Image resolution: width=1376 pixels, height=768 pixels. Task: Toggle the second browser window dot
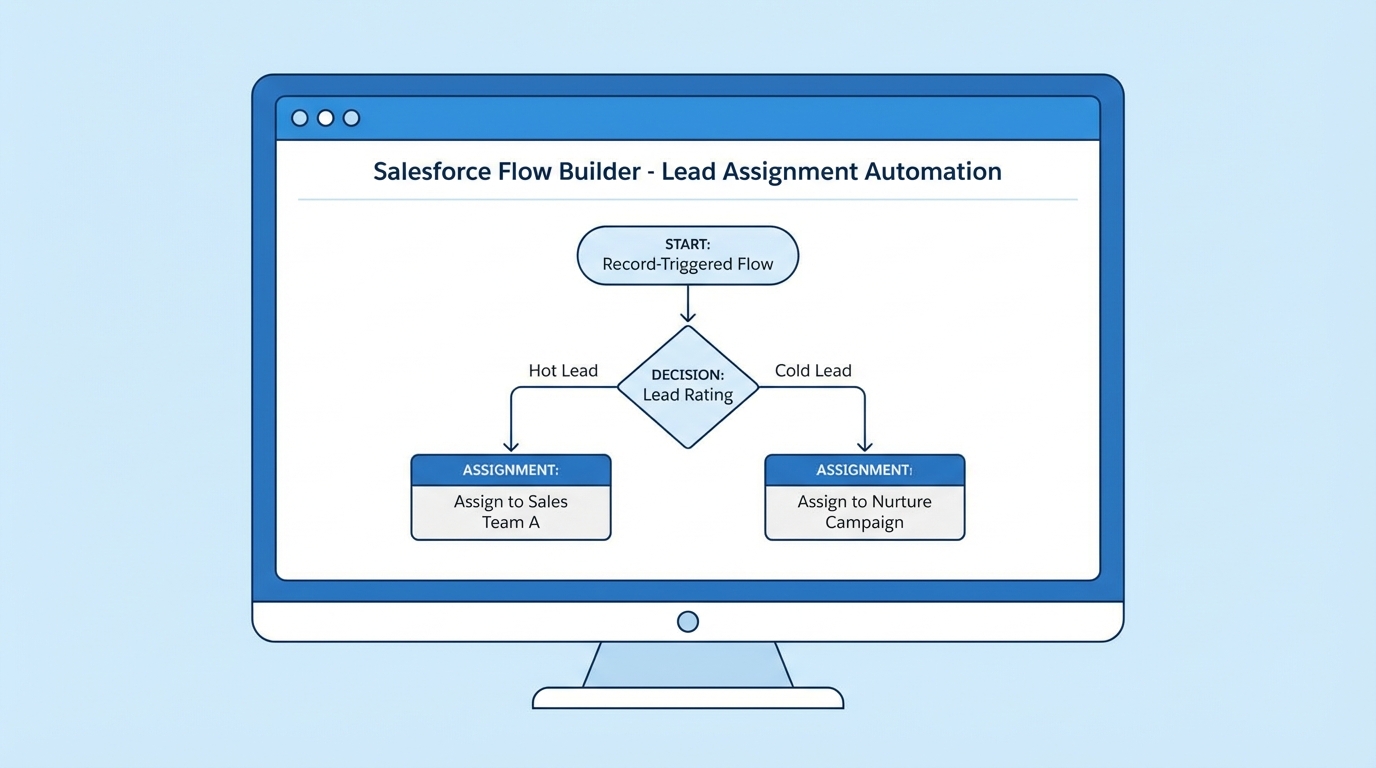tap(325, 117)
